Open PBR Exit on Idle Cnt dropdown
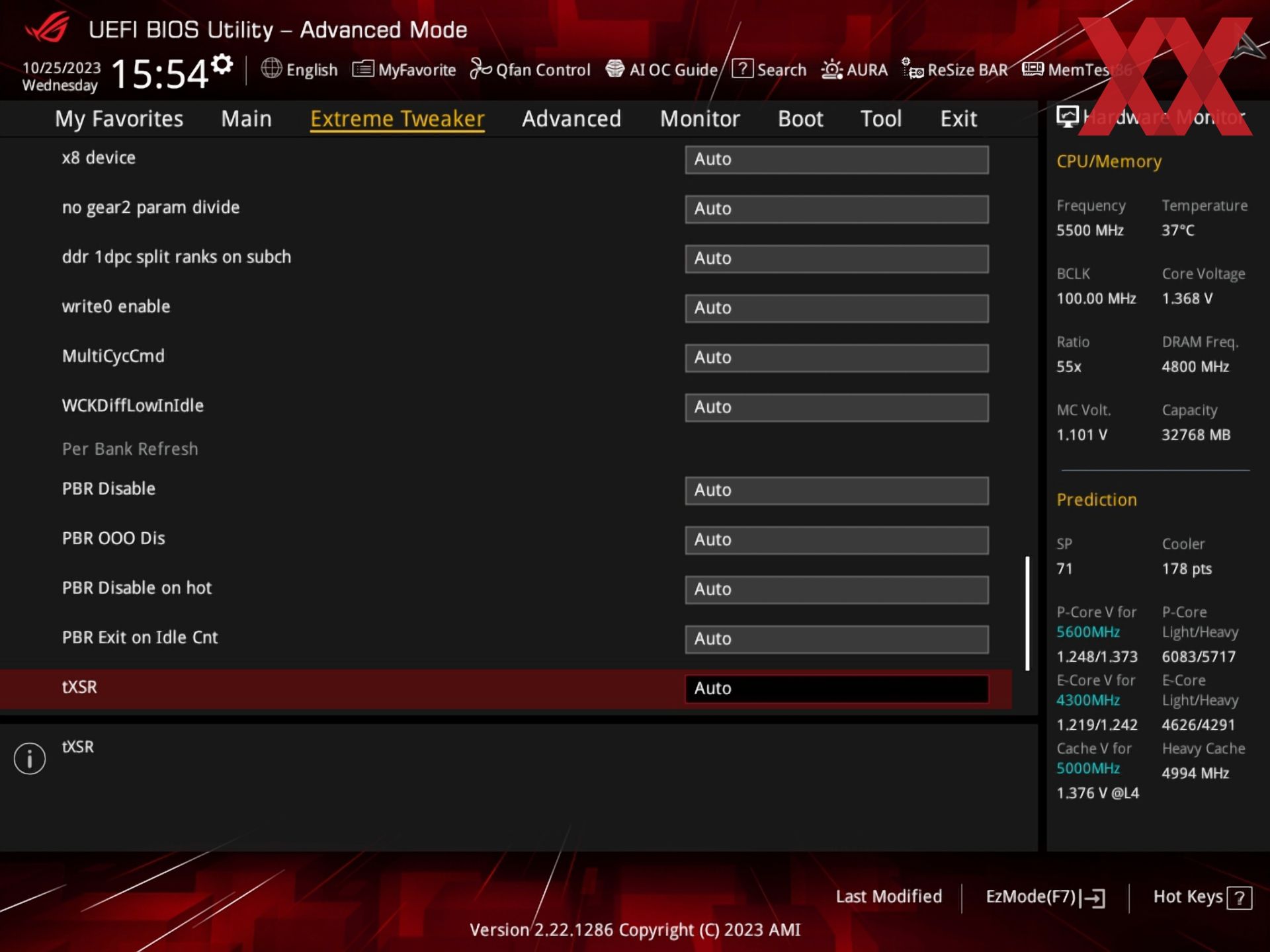Screen dimensions: 1270x952 coord(837,639)
